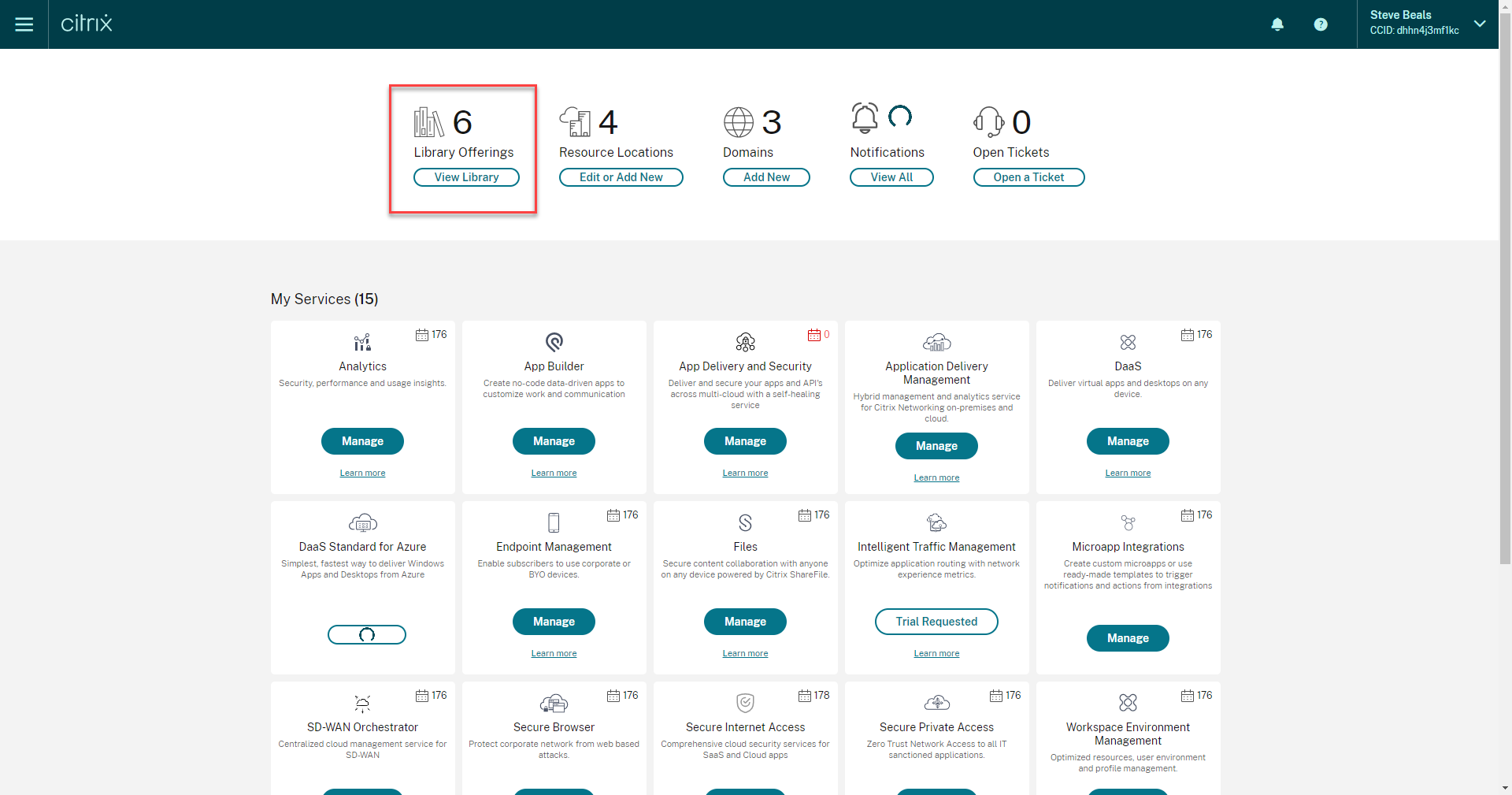The height and width of the screenshot is (795, 1512).
Task: Click the Open a Ticket button
Action: point(1028,177)
